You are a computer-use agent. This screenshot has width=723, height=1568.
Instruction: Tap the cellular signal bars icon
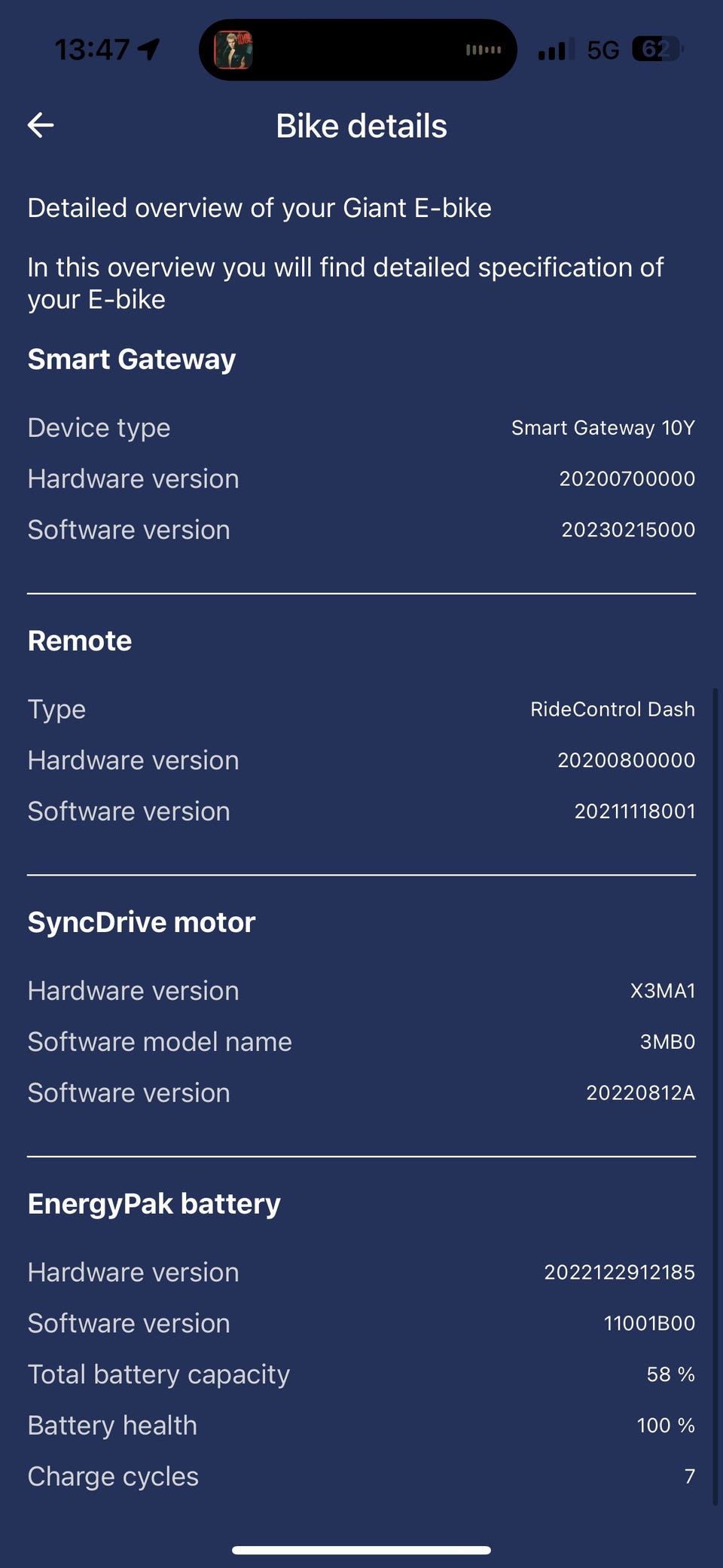coord(556,50)
